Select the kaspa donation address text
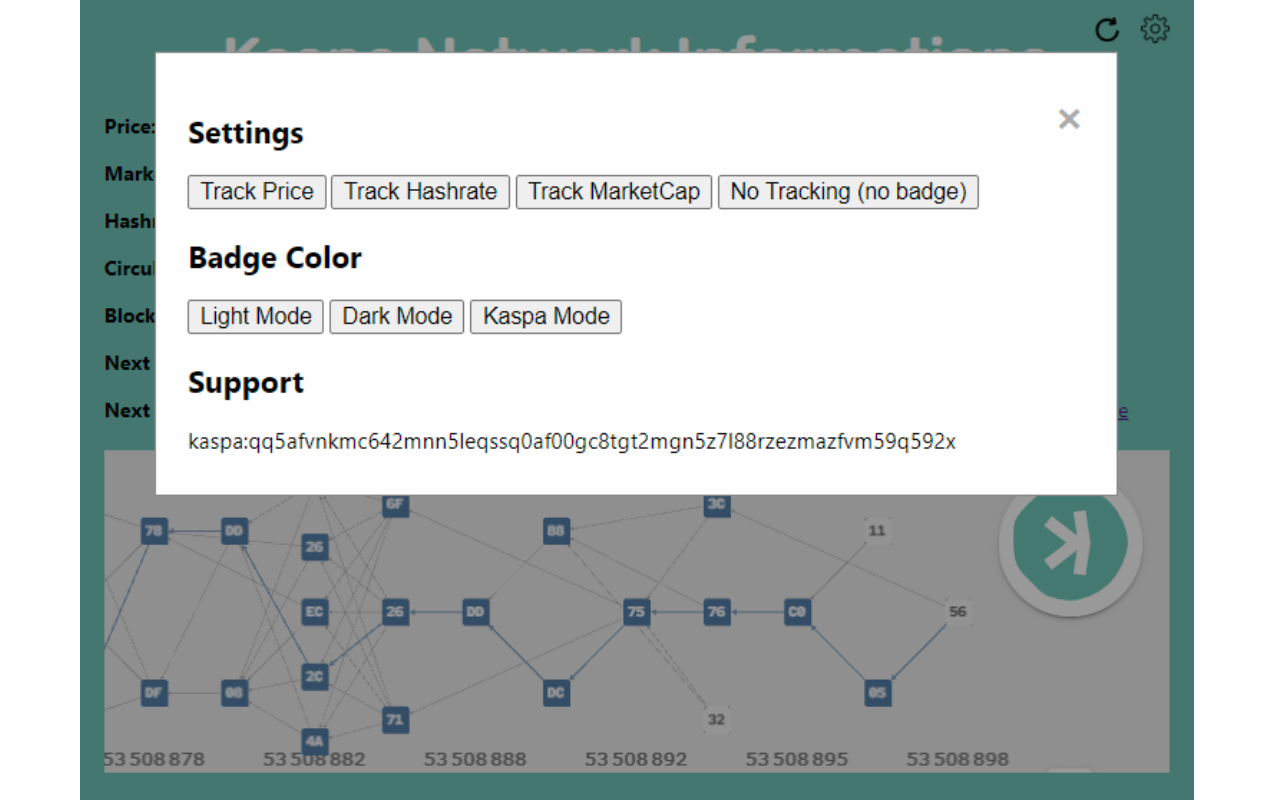The height and width of the screenshot is (800, 1280). 572,441
